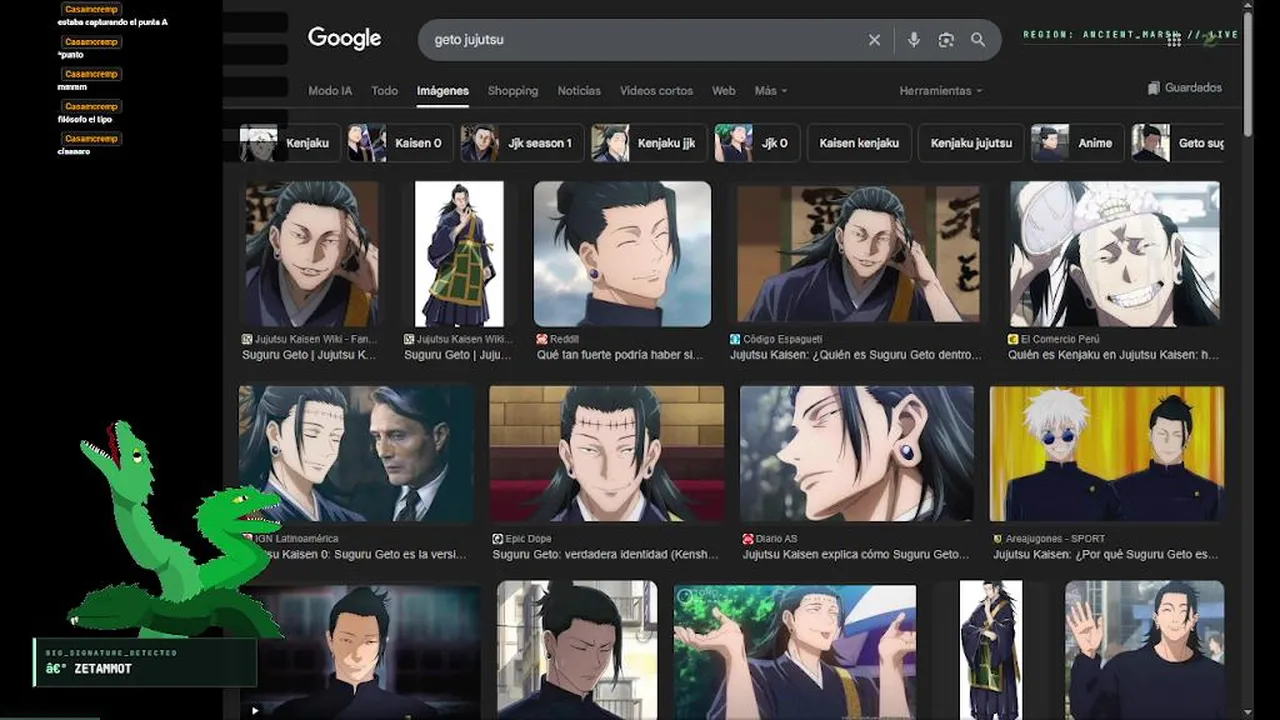Image resolution: width=1280 pixels, height=720 pixels.
Task: Open the waving Geto thumbnail in bottom row
Action: pos(1145,650)
